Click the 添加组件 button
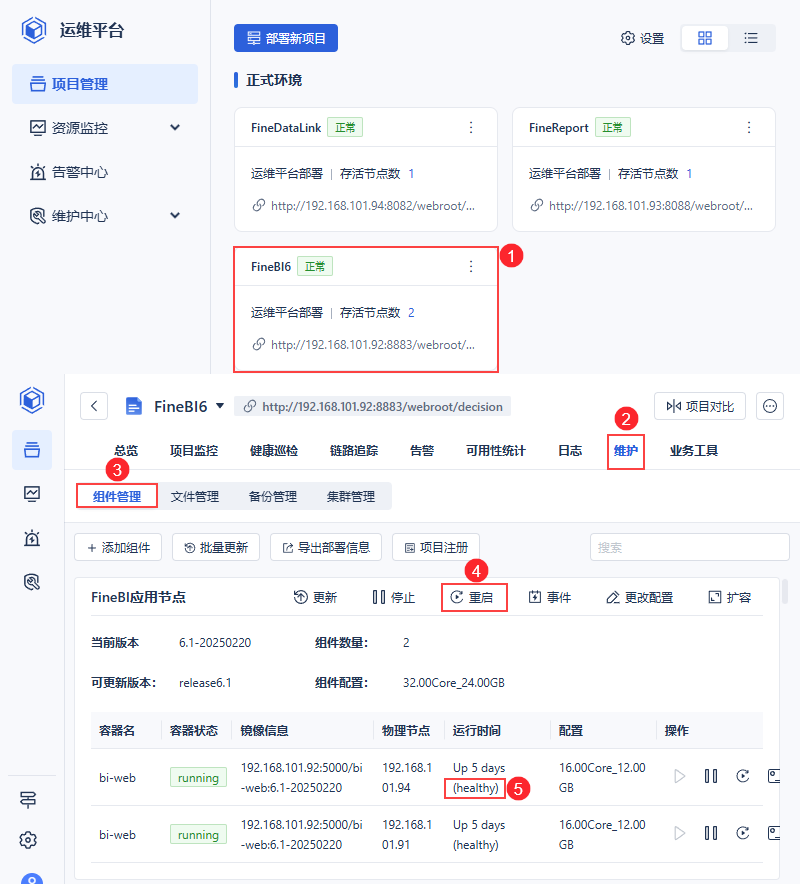800x884 pixels. click(x=118, y=547)
